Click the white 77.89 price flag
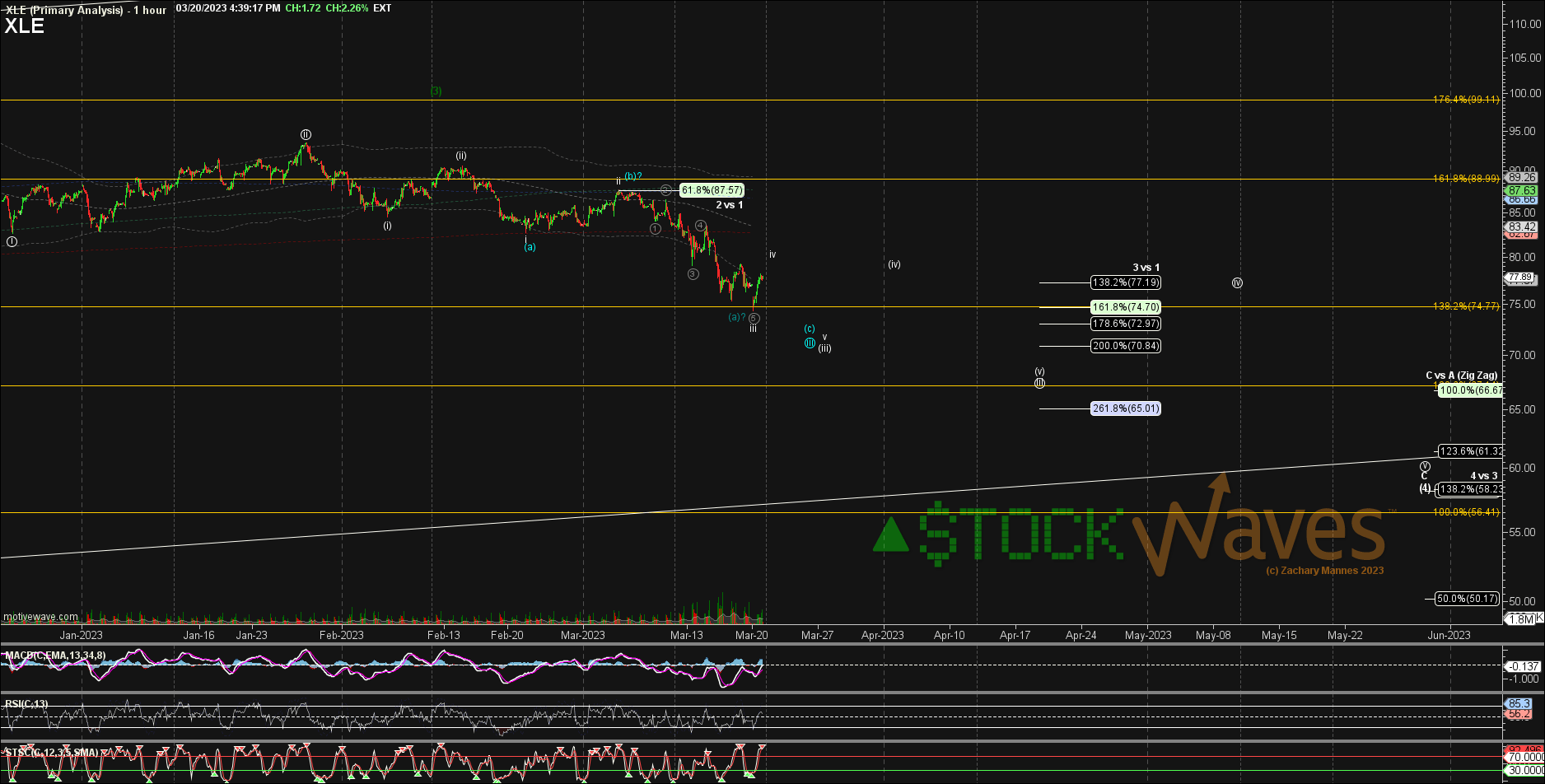The height and width of the screenshot is (784, 1545). coord(1520,278)
